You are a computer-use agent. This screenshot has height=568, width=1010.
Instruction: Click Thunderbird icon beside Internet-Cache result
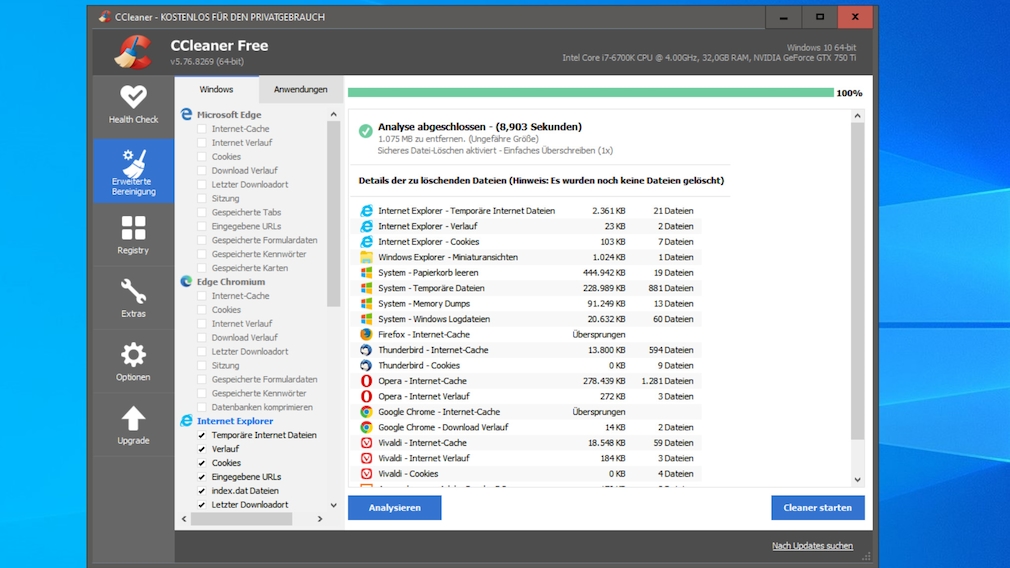(x=366, y=350)
